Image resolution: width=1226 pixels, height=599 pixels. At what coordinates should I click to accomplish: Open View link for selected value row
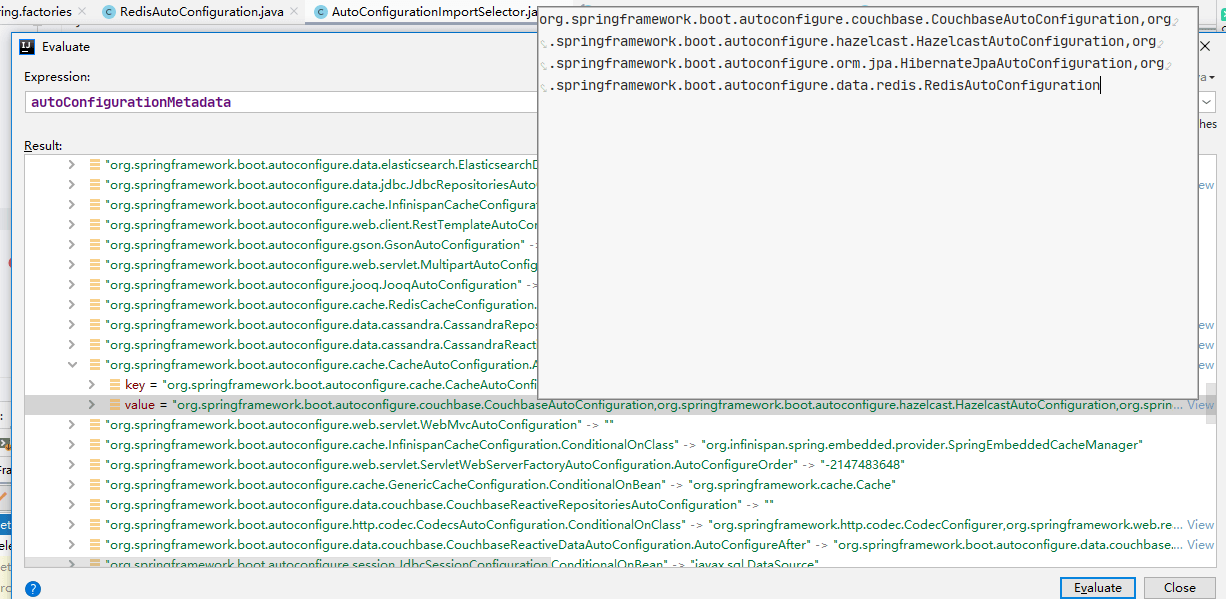pos(1200,405)
